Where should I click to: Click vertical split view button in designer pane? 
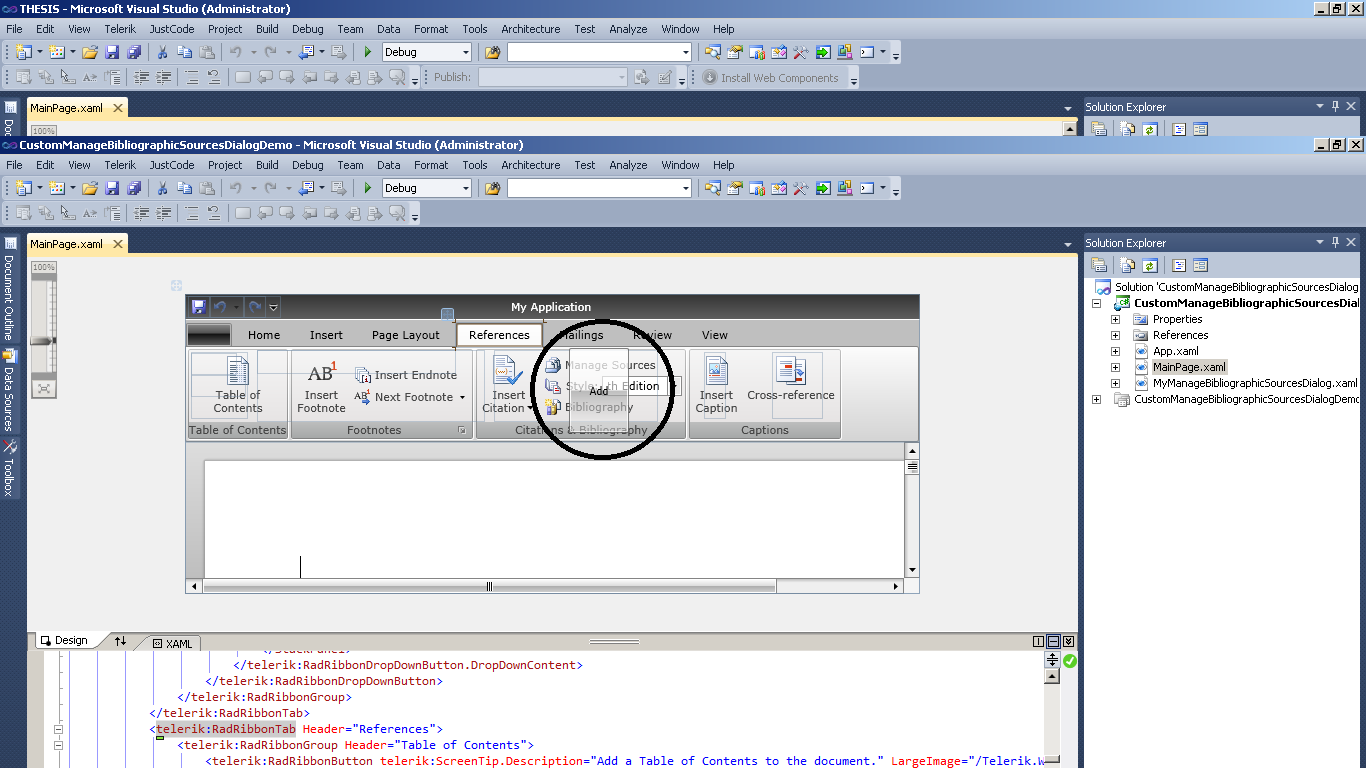(1039, 641)
